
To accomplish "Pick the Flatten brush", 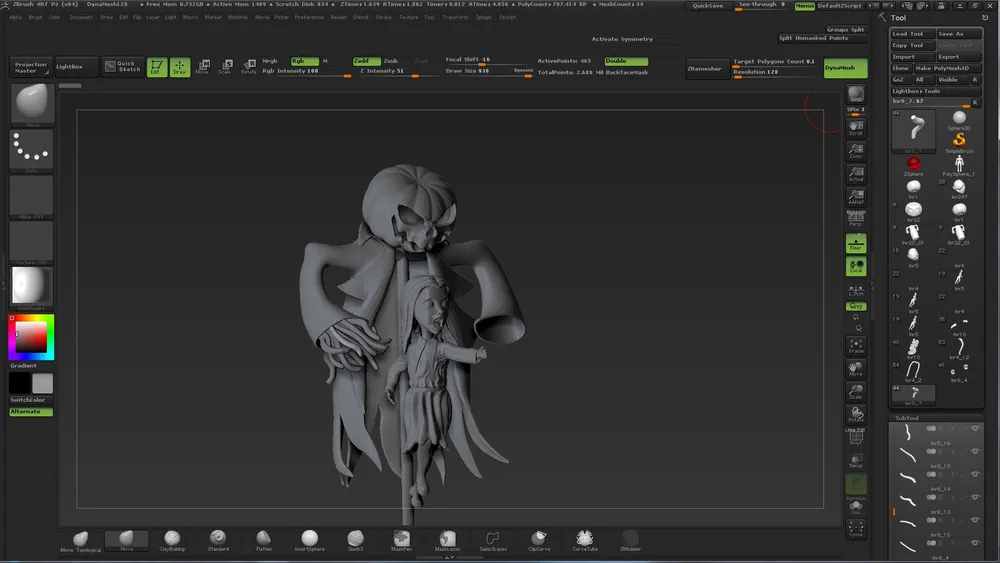I will [x=264, y=540].
